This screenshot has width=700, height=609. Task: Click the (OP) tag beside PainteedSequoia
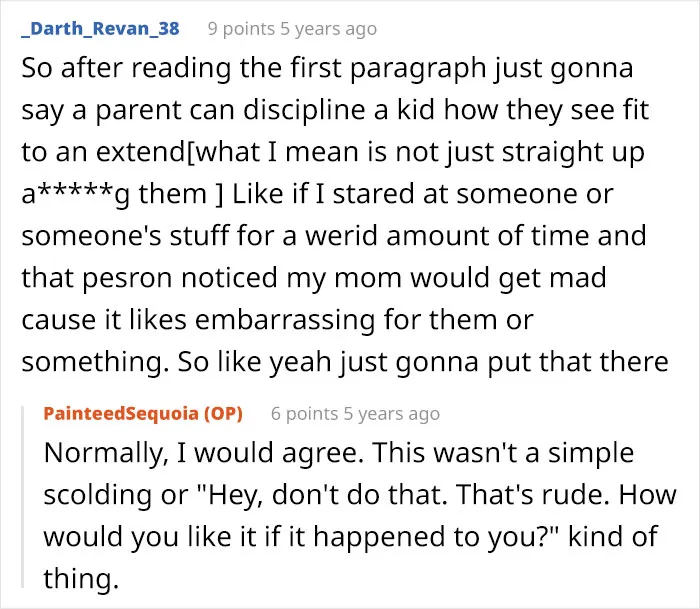coord(223,413)
